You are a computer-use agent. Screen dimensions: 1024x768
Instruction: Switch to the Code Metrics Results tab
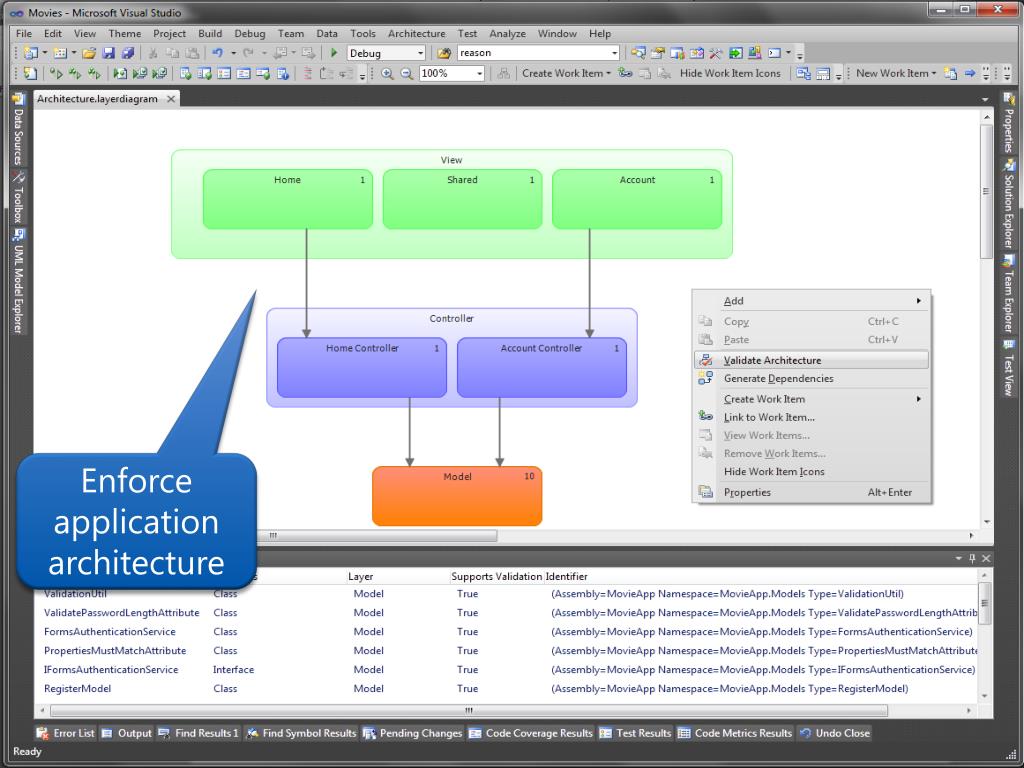[742, 733]
